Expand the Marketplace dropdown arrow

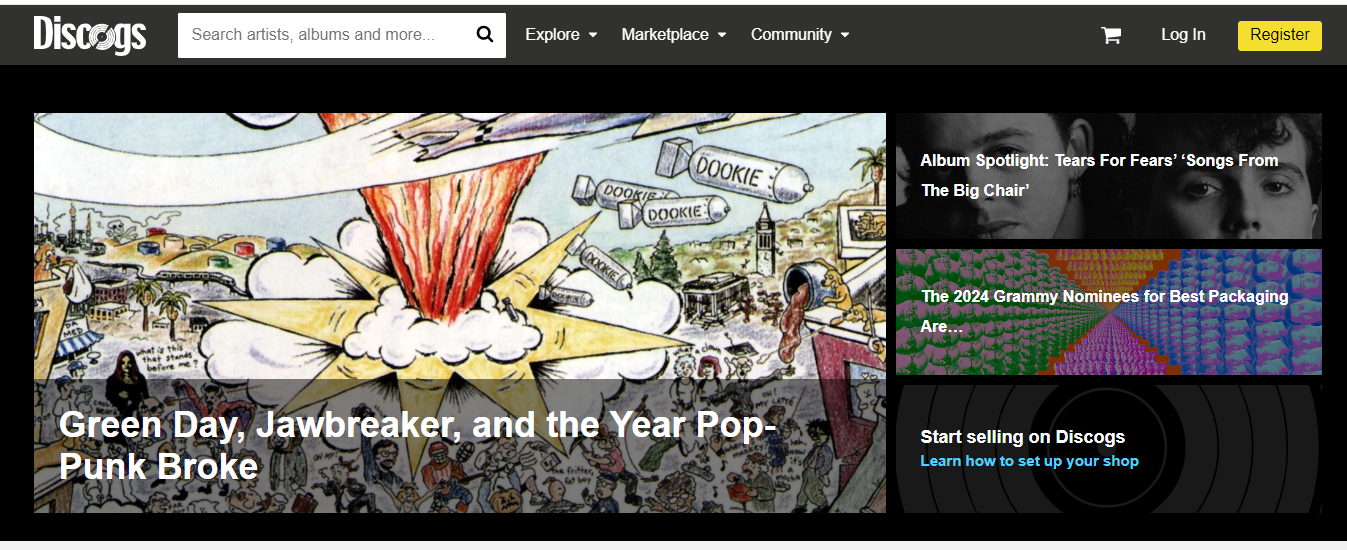pyautogui.click(x=722, y=35)
